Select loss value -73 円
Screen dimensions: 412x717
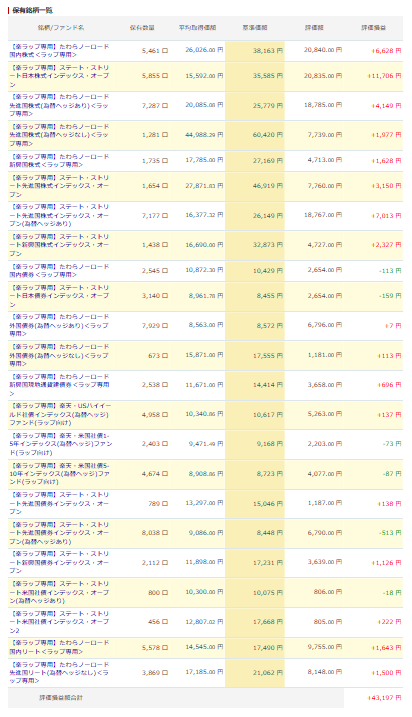pyautogui.click(x=392, y=444)
